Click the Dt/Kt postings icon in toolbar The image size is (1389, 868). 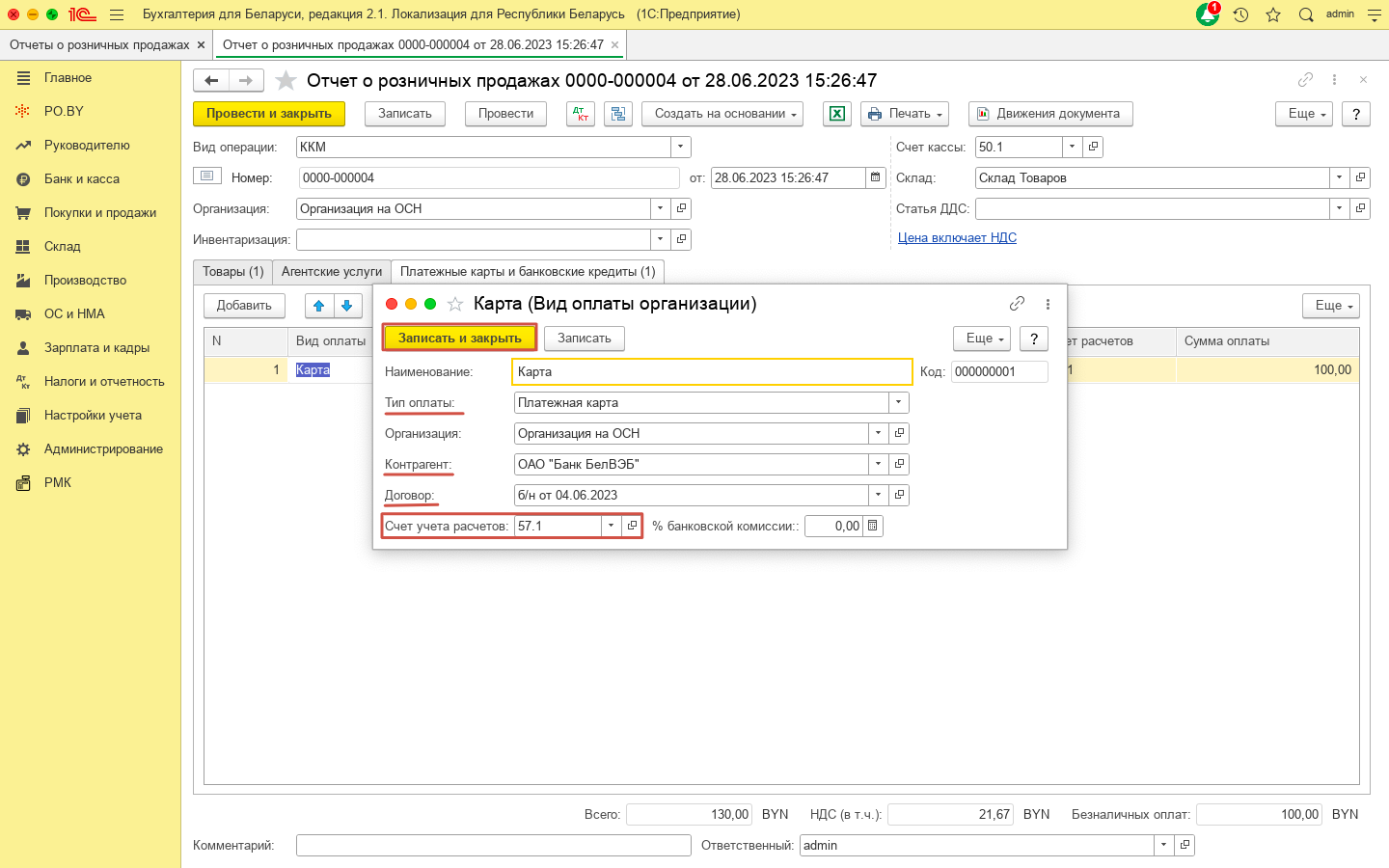pos(580,114)
